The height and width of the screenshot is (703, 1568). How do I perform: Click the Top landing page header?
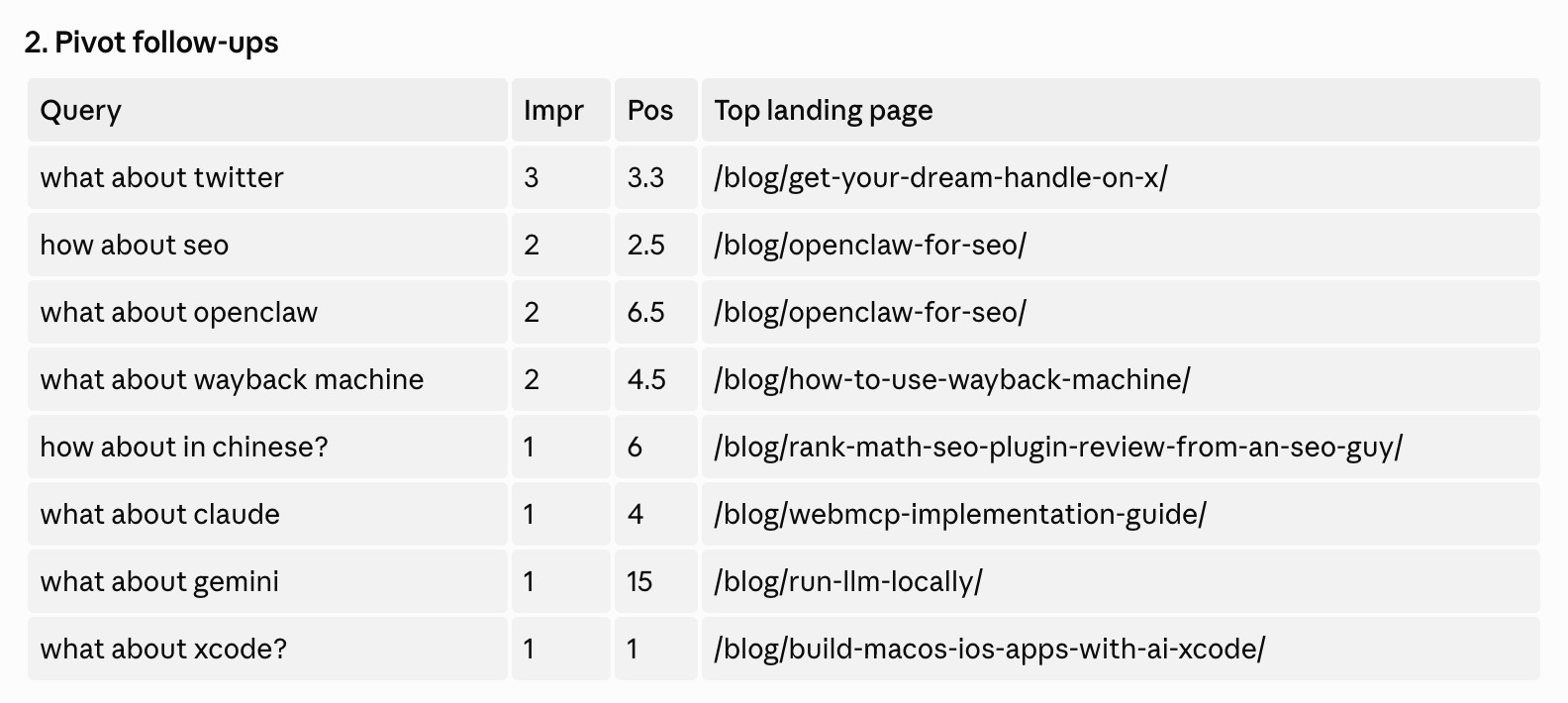(x=1121, y=110)
